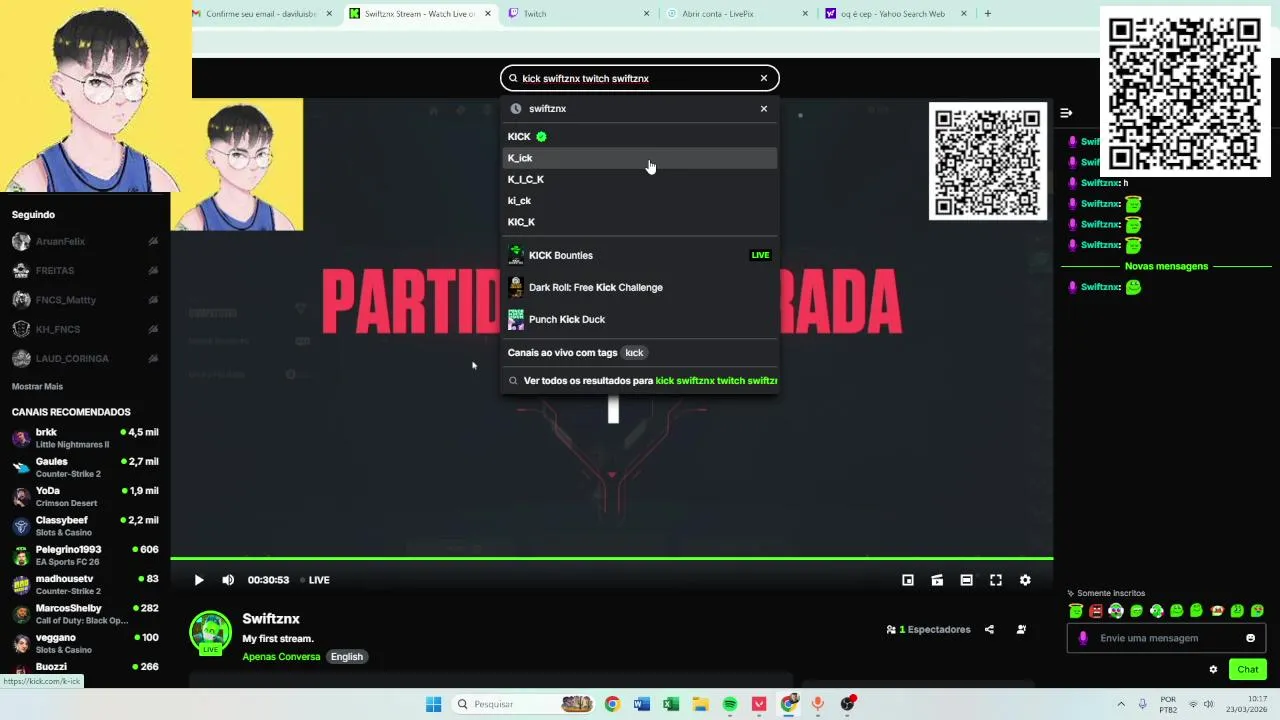Open a new browser tab
Image resolution: width=1280 pixels, height=720 pixels.
click(x=988, y=14)
